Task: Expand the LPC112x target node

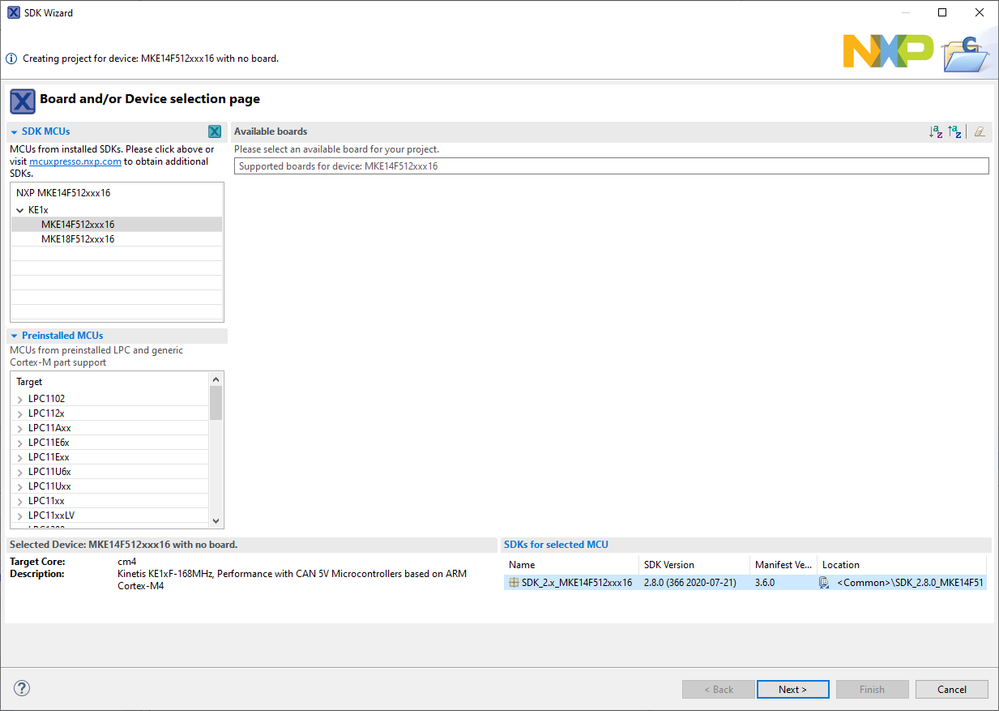Action: click(x=20, y=414)
